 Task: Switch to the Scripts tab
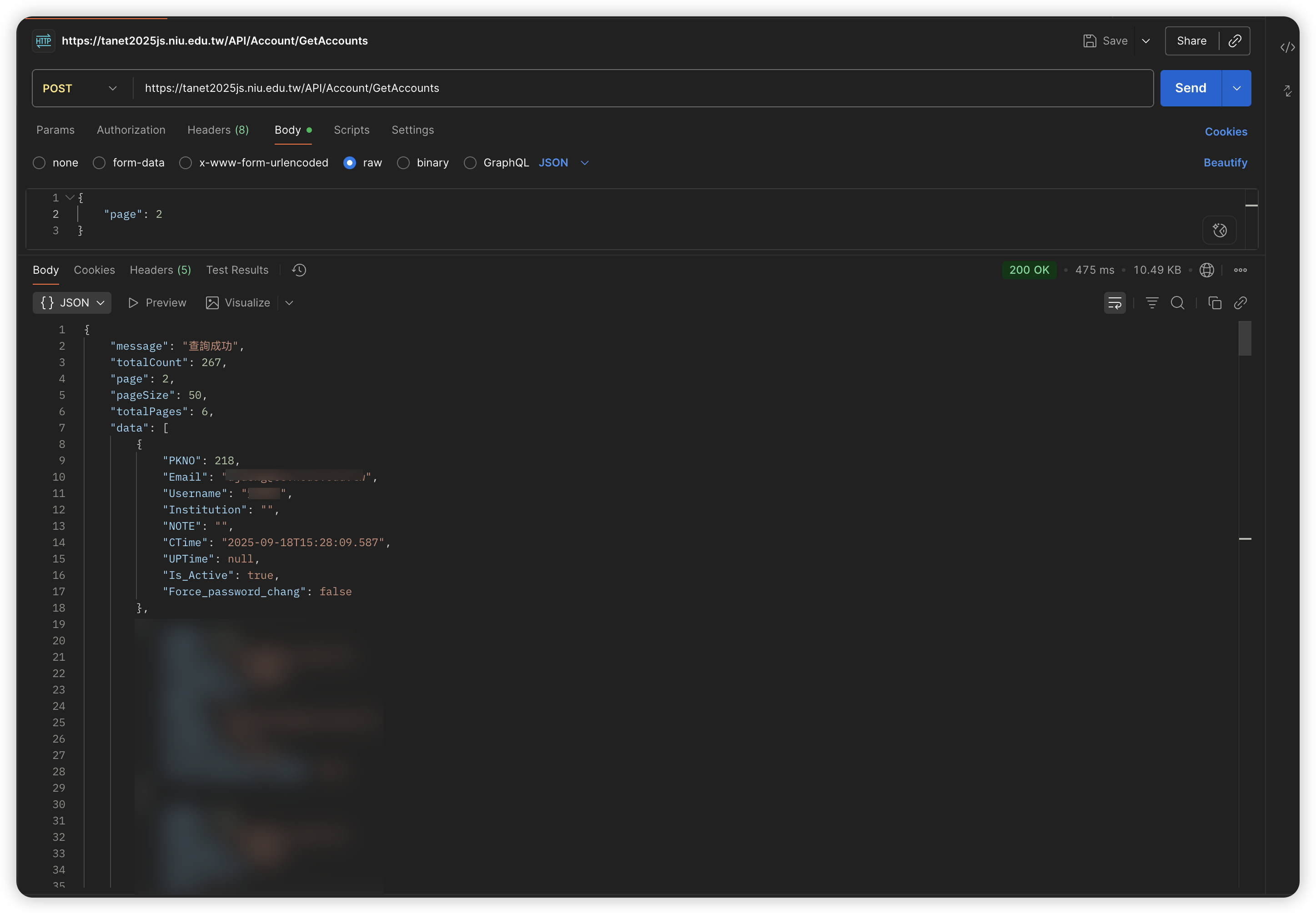click(x=352, y=130)
